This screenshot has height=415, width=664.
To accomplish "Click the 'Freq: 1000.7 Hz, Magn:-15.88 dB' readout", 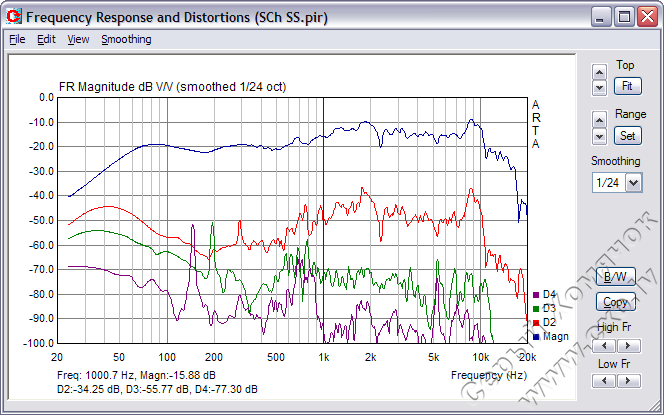I will (x=136, y=375).
